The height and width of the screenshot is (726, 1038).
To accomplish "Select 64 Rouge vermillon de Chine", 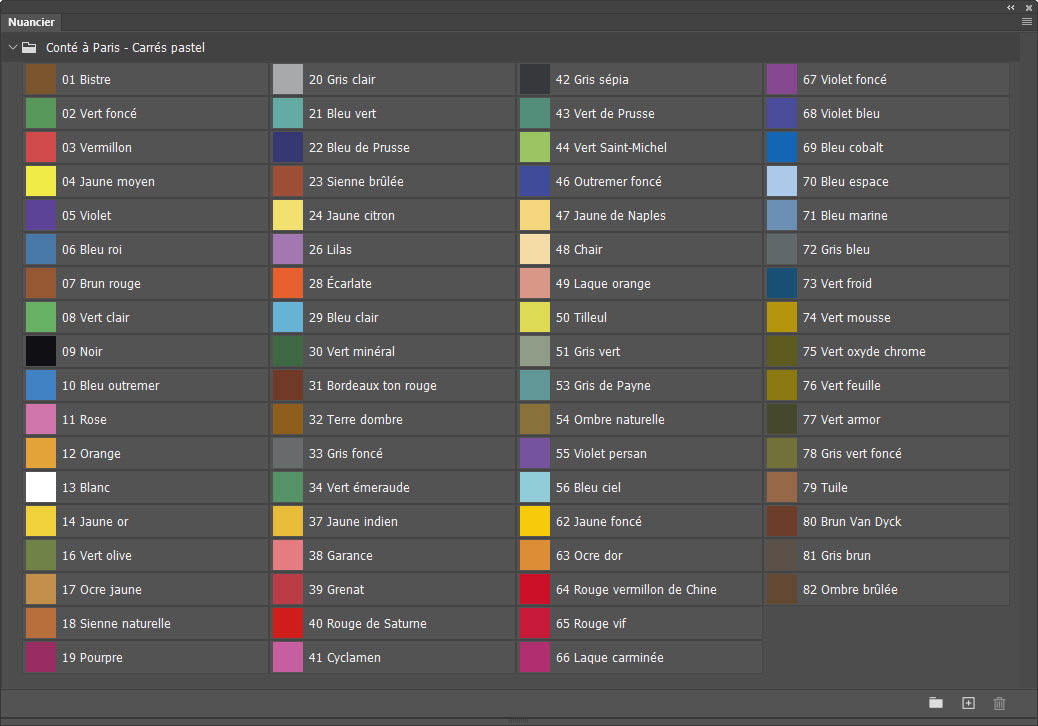I will [535, 590].
